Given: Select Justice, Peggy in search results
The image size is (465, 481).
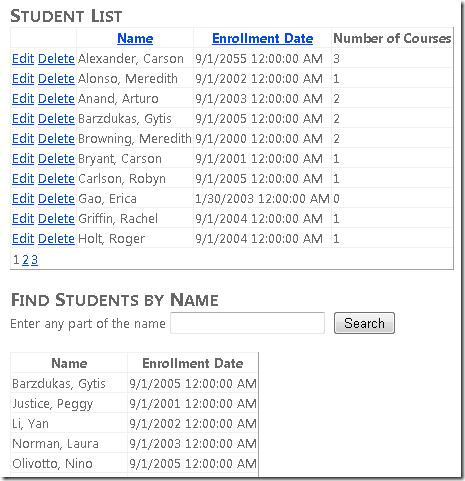Looking at the screenshot, I should click(134, 403).
